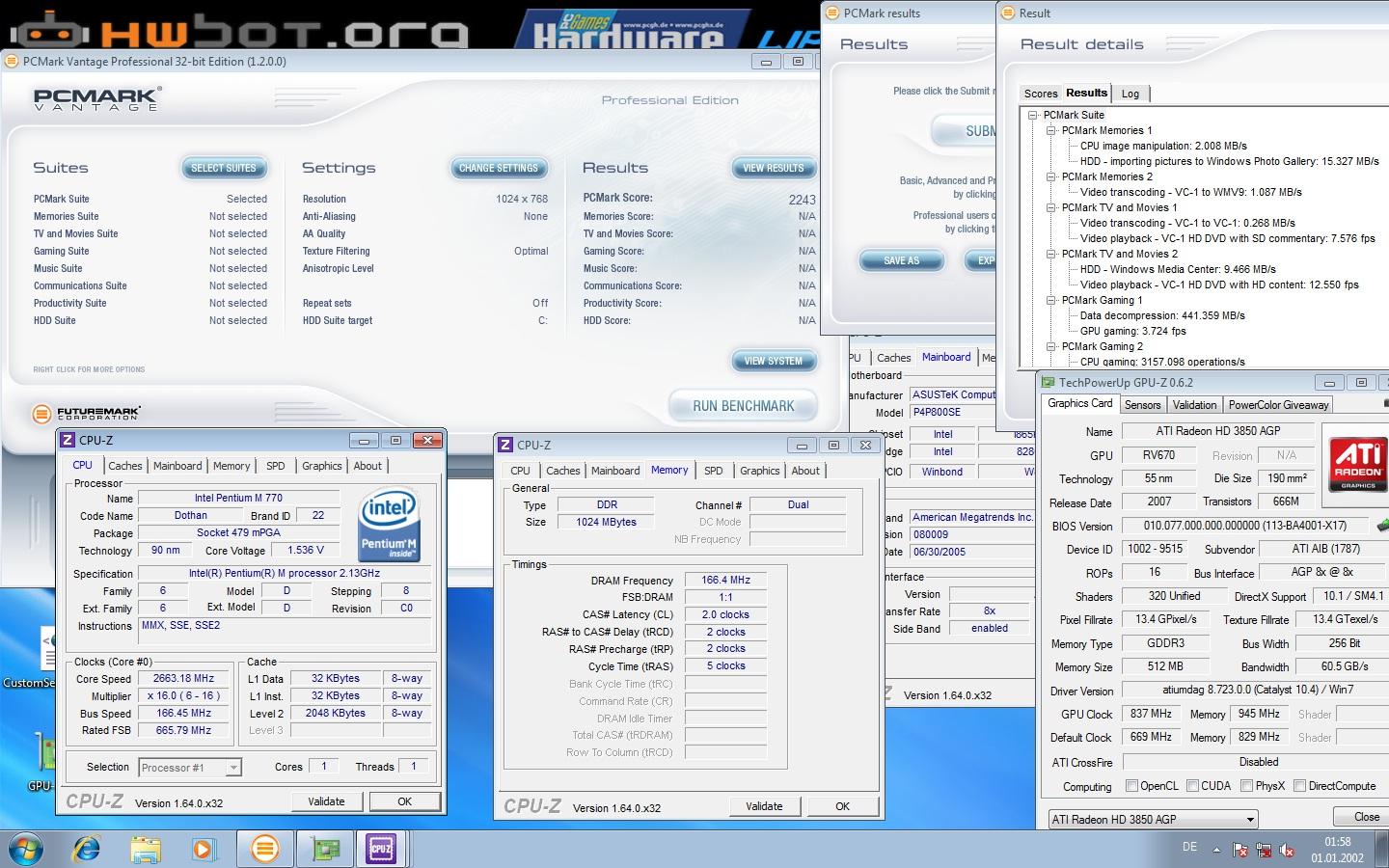Launch Internet Explorer from the taskbar

pyautogui.click(x=87, y=849)
